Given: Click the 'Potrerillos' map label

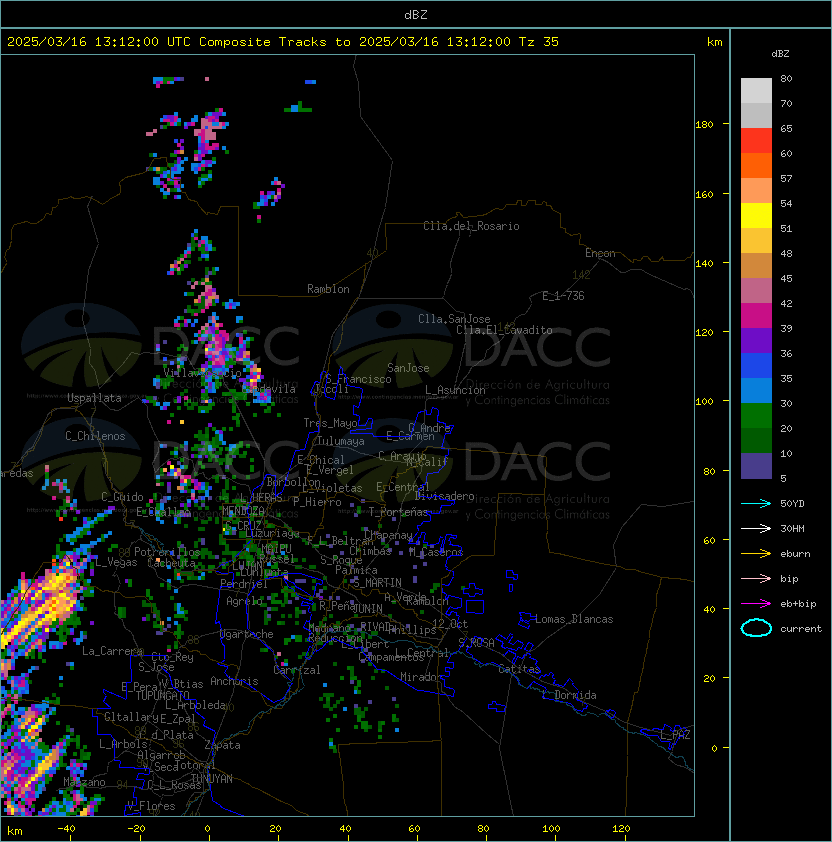Looking at the screenshot, I should pos(167,552).
